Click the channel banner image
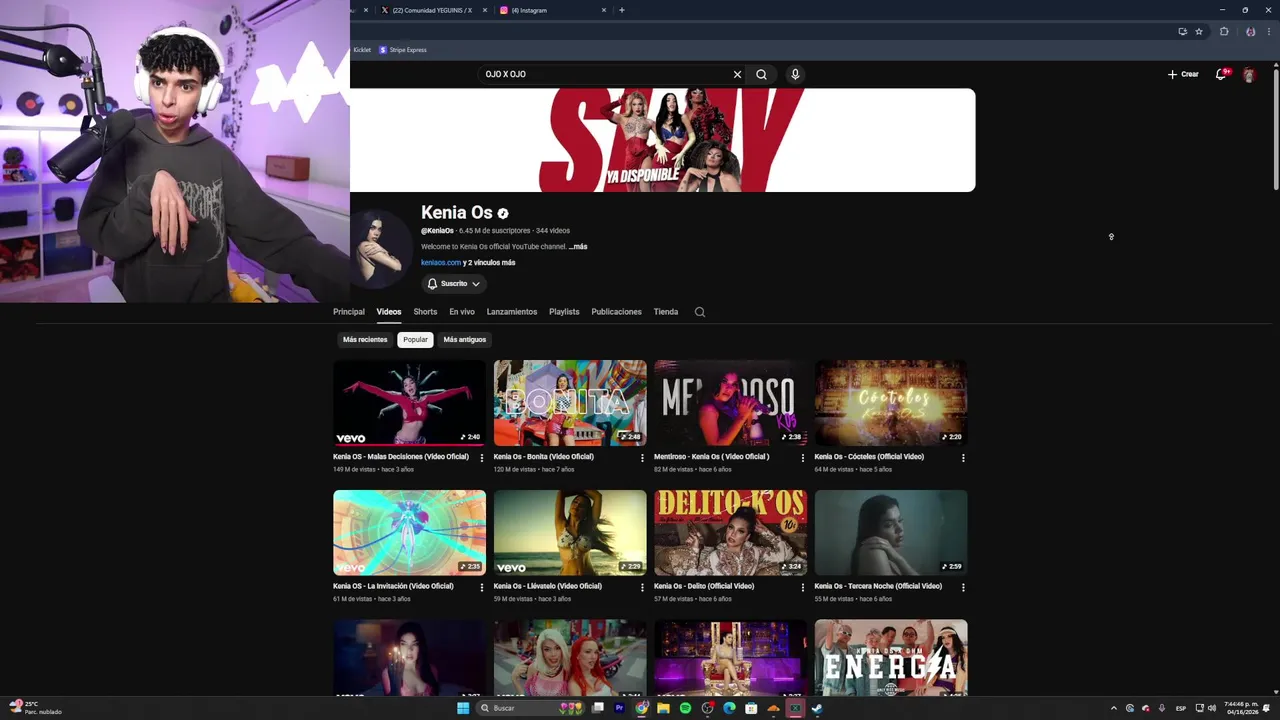This screenshot has width=1280, height=720. click(x=663, y=140)
